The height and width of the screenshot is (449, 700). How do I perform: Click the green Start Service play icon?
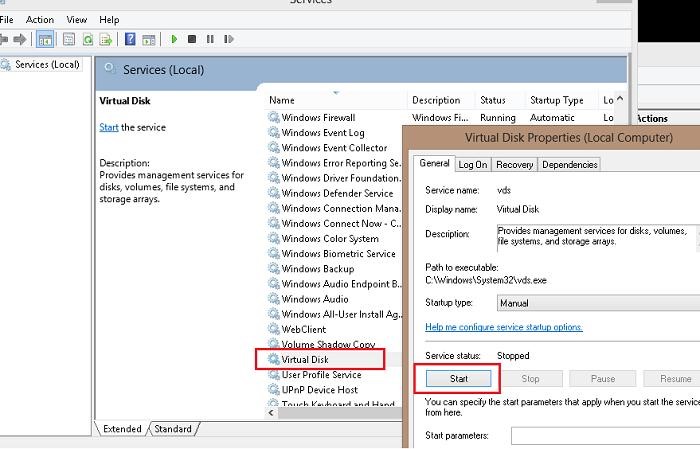[174, 39]
